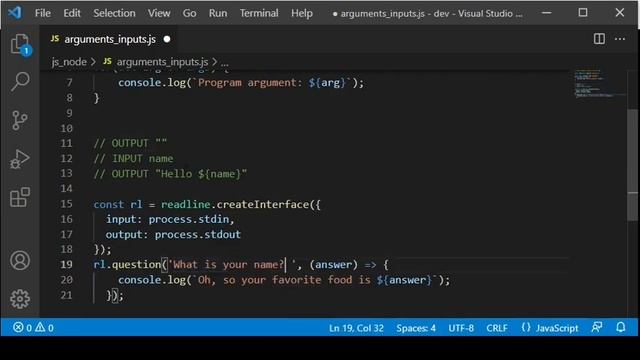Click the code minimap preview
The width and height of the screenshot is (640, 360).
pyautogui.click(x=599, y=84)
